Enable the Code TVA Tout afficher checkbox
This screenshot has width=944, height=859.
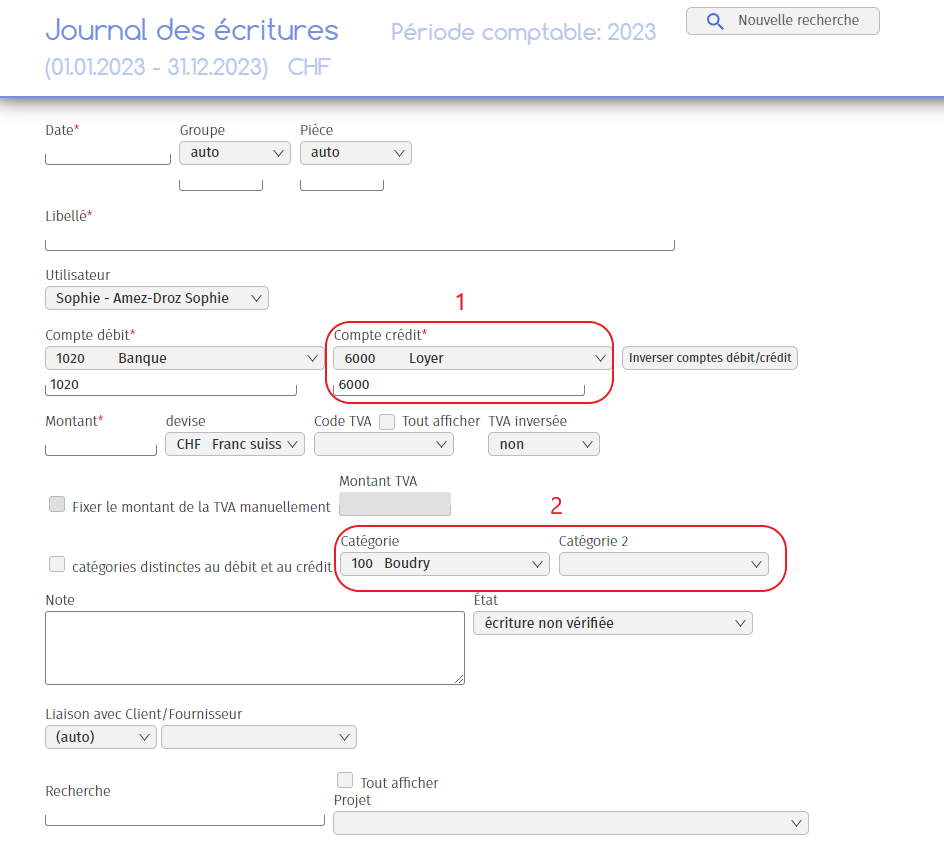pos(387,422)
